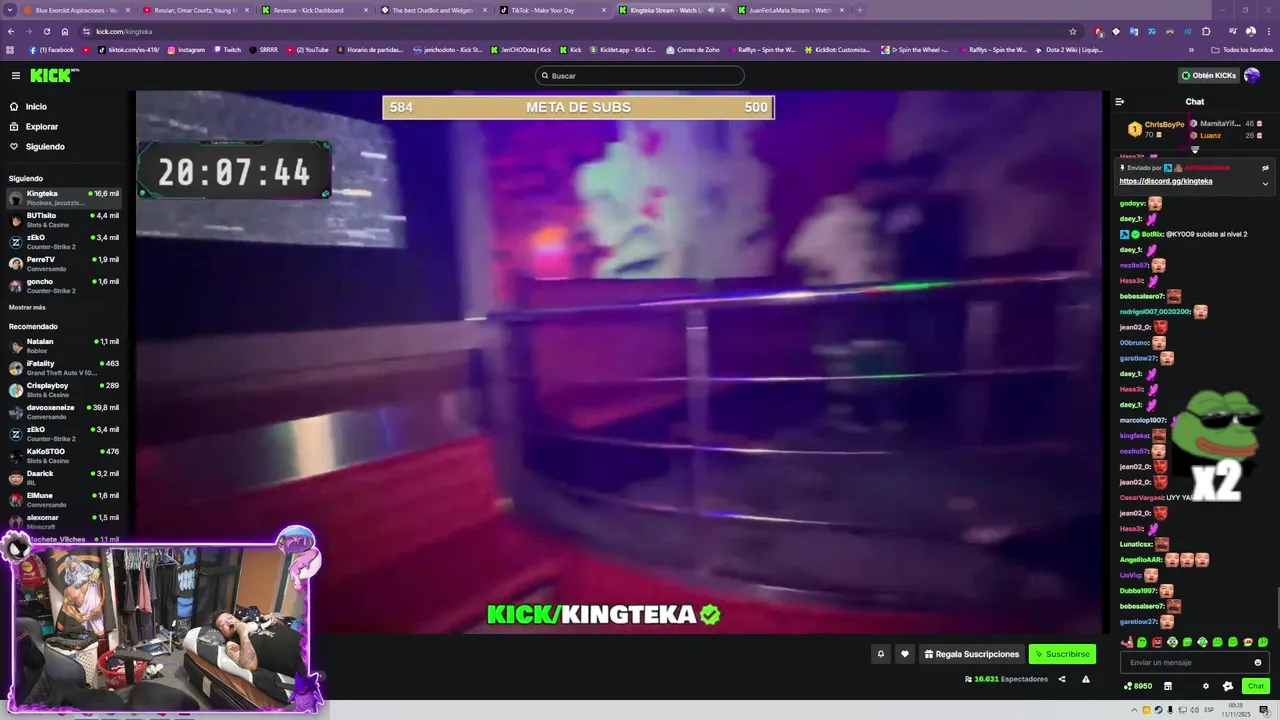The width and height of the screenshot is (1280, 720).
Task: Open the Twitch bookmark
Action: [x=227, y=49]
